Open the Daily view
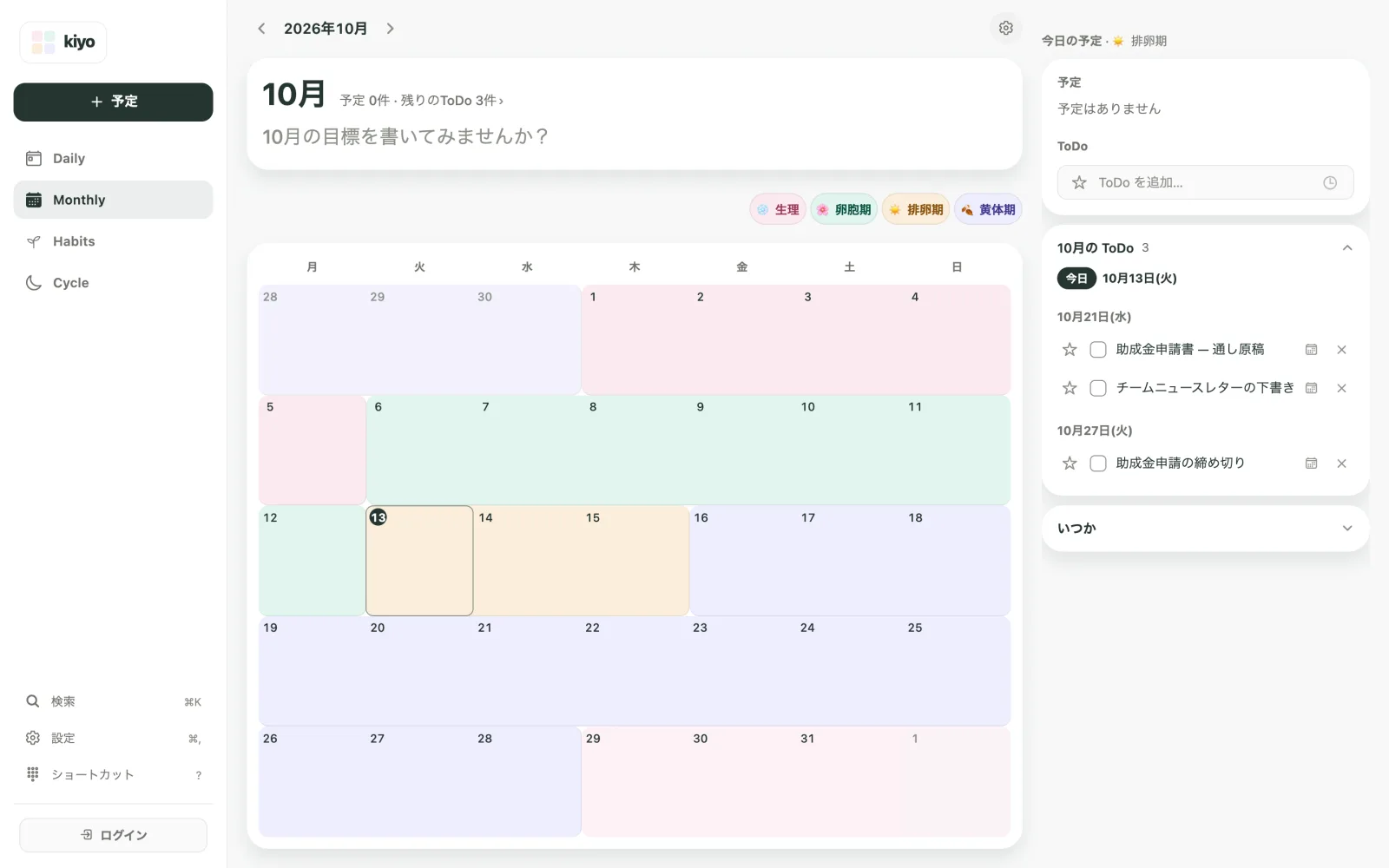The height and width of the screenshot is (868, 1389). click(x=113, y=158)
